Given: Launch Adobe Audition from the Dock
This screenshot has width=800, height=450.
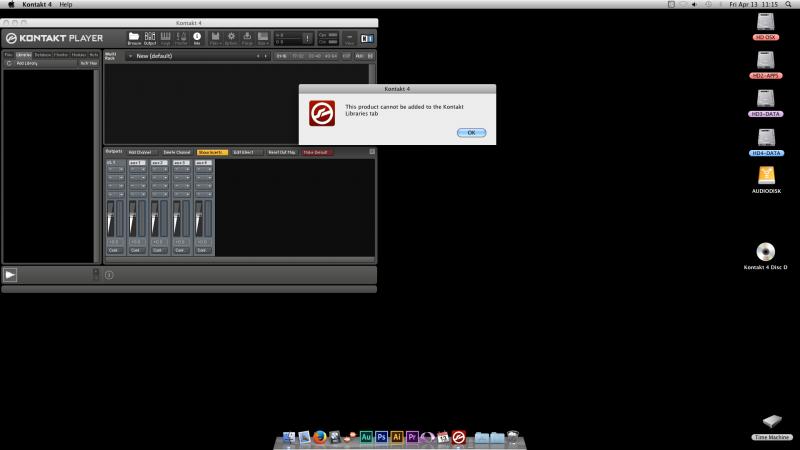Looking at the screenshot, I should click(366, 437).
